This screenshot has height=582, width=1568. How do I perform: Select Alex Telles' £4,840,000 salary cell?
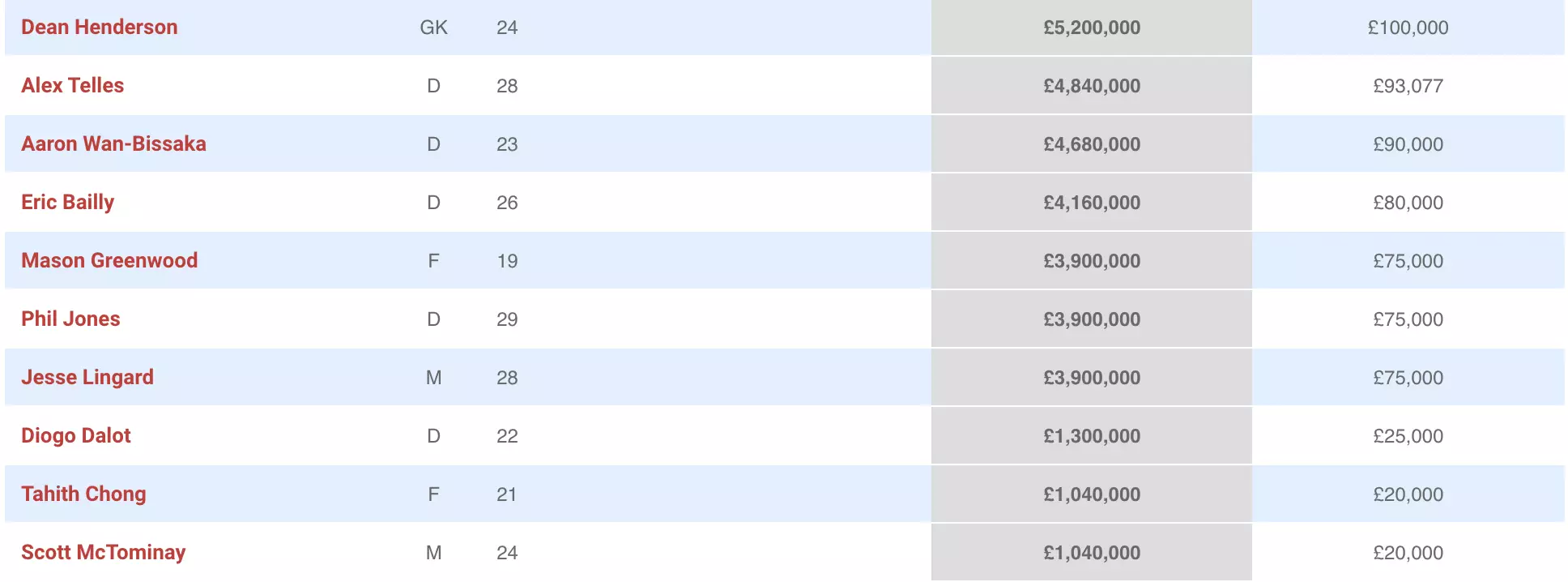1091,86
